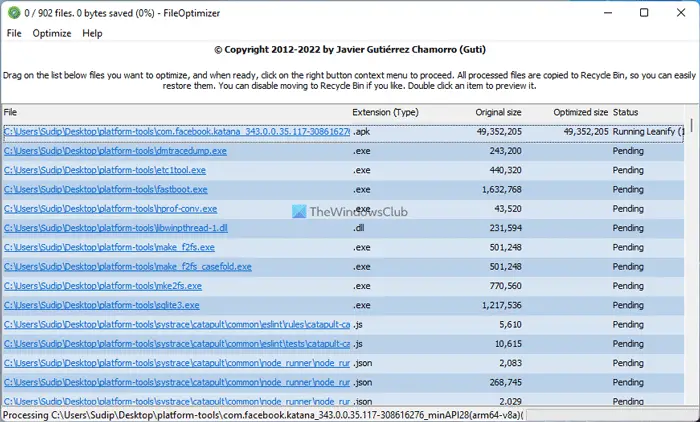Open the Help menu

[92, 33]
